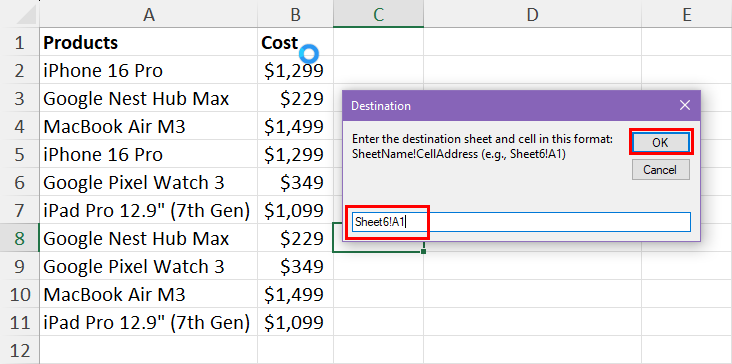Select Google Nest Hub Max in row 3

[x=148, y=98]
